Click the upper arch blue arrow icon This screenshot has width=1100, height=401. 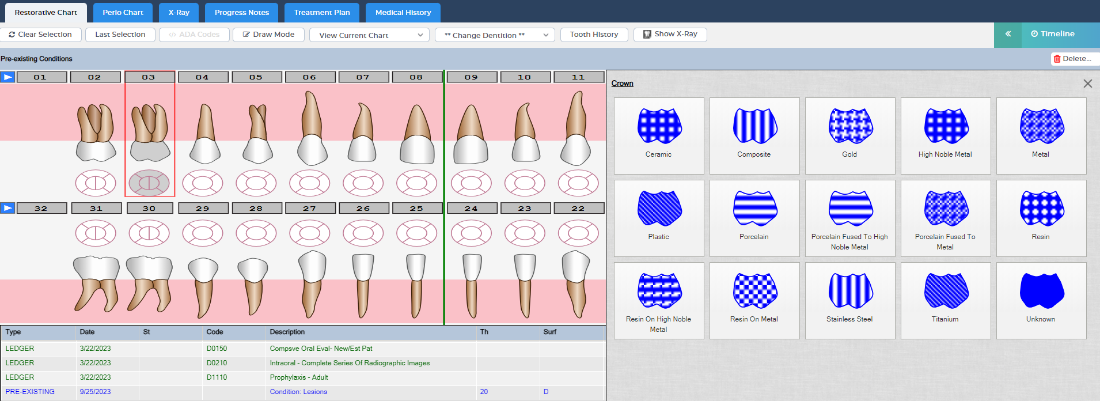8,77
